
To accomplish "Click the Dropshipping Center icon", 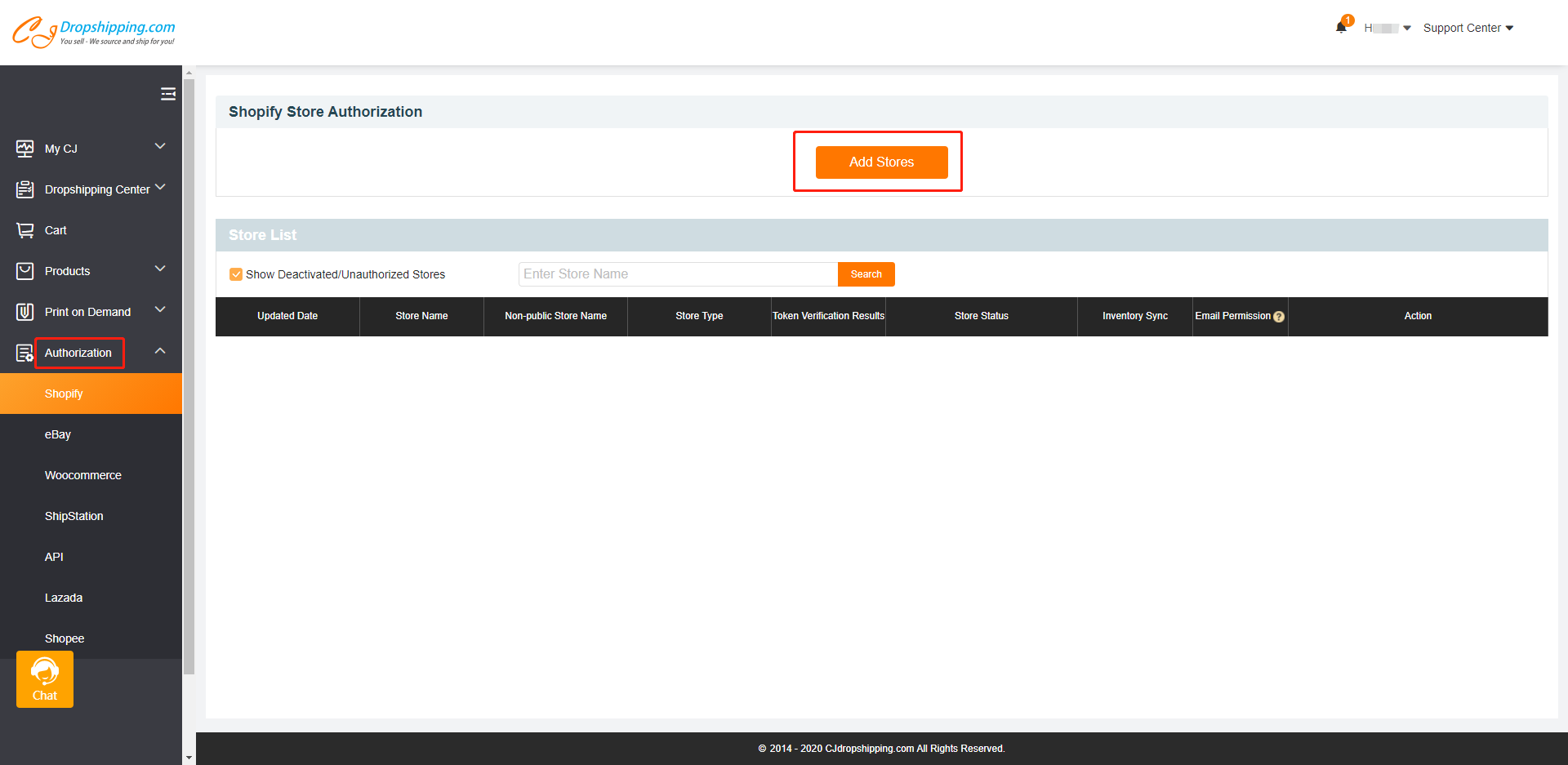I will coord(25,189).
